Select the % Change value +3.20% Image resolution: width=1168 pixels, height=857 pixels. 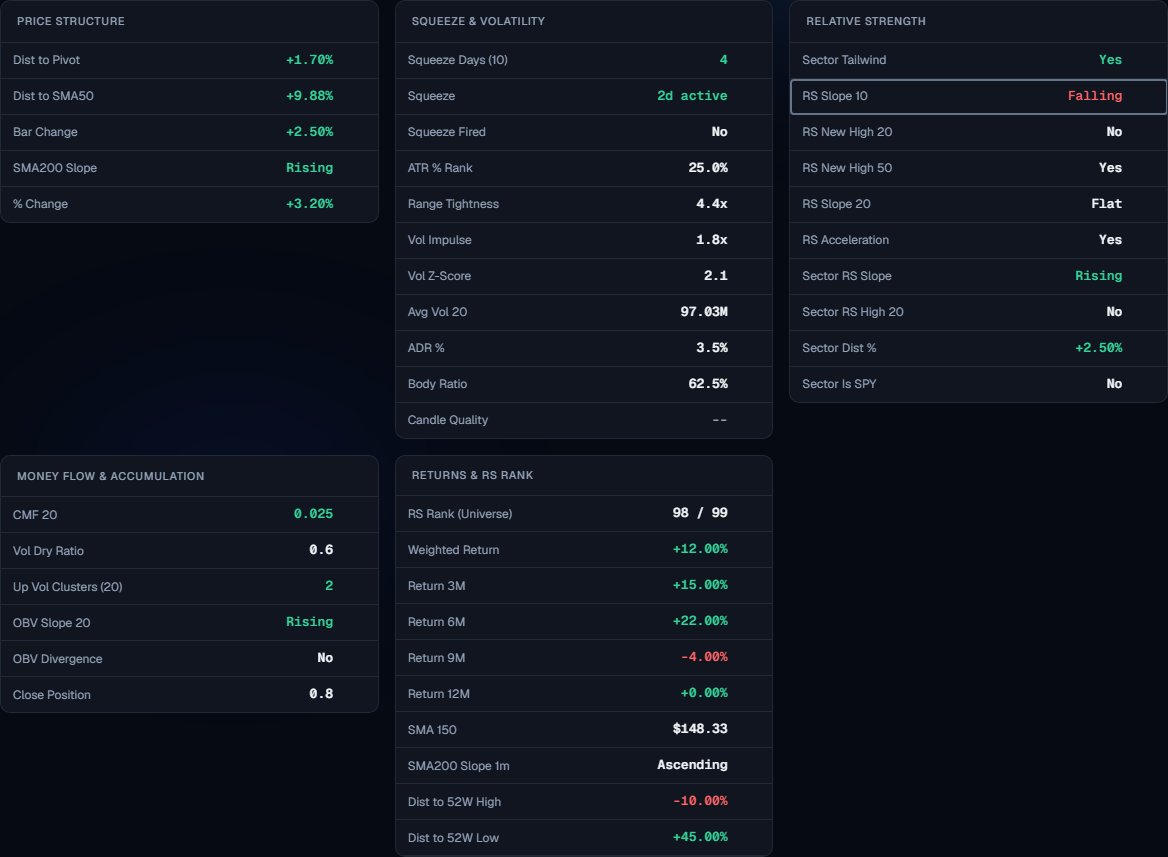[x=309, y=203]
